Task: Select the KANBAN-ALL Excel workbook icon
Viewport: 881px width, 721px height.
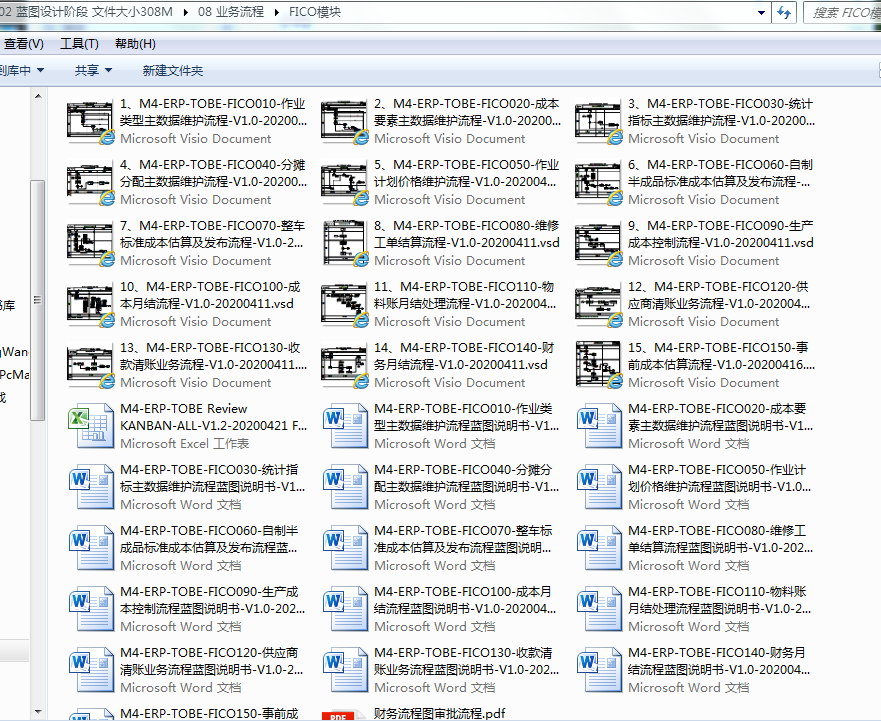Action: click(x=90, y=427)
